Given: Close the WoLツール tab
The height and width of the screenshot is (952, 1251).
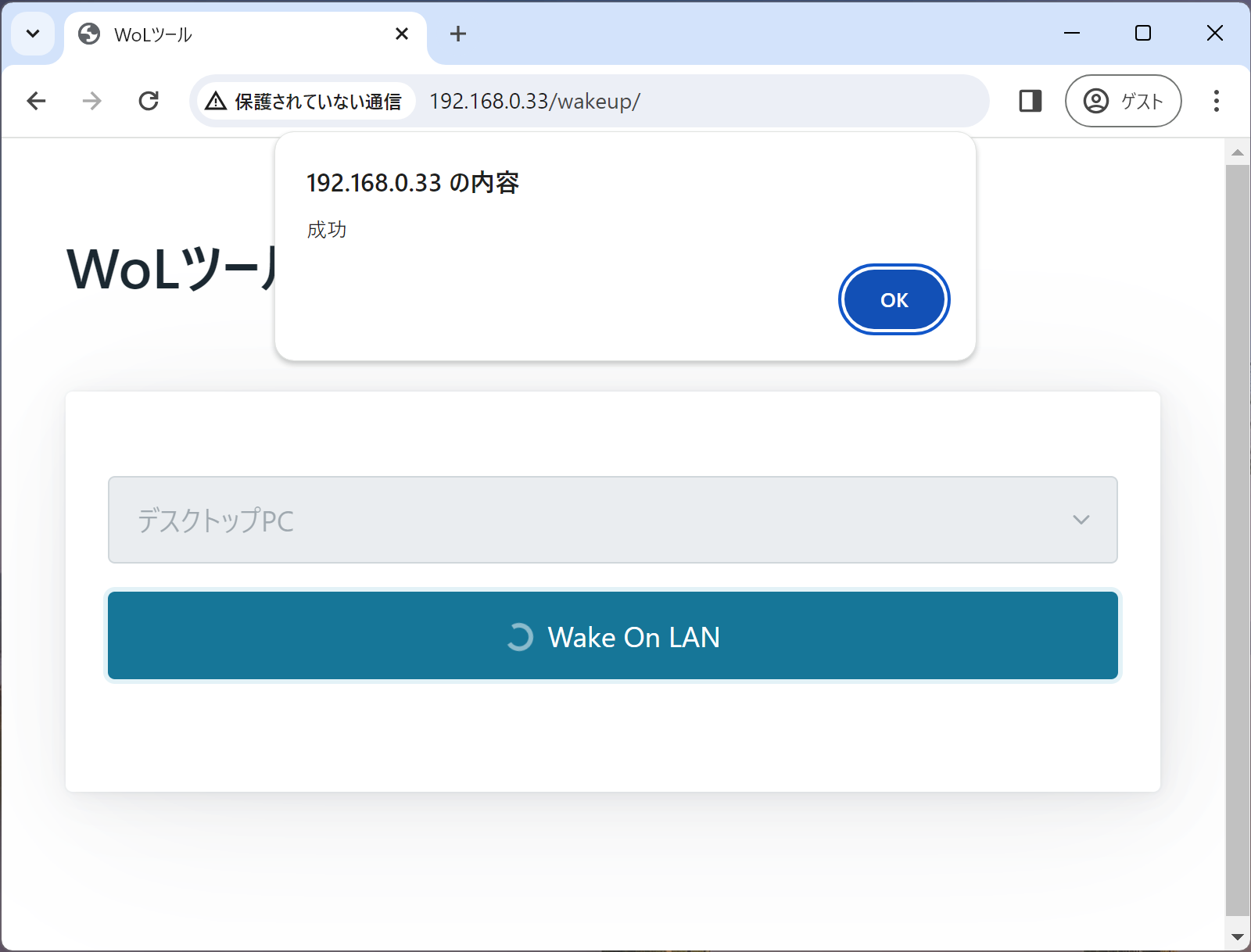Looking at the screenshot, I should 402,34.
